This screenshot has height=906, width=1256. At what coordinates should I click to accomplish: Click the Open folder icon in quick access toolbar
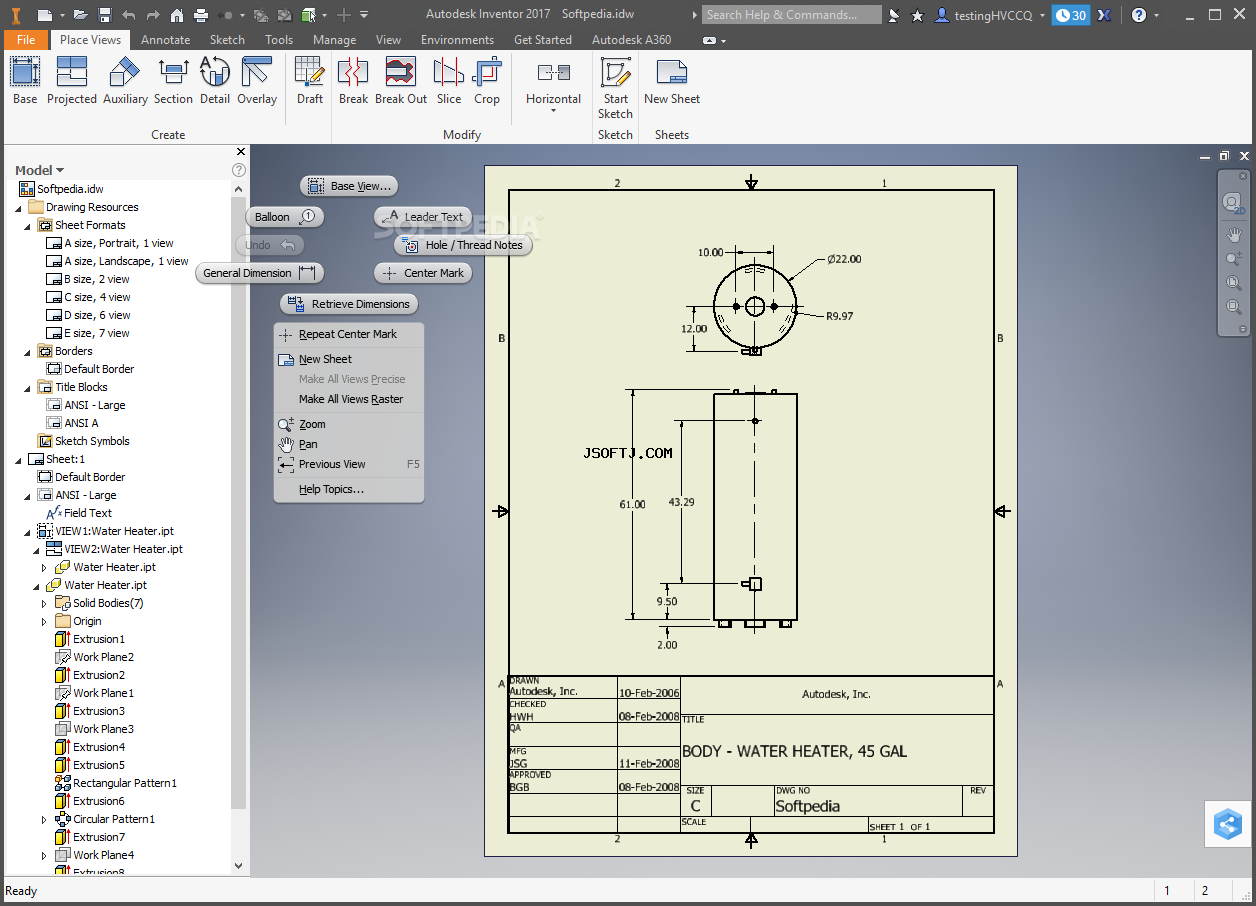[x=80, y=15]
